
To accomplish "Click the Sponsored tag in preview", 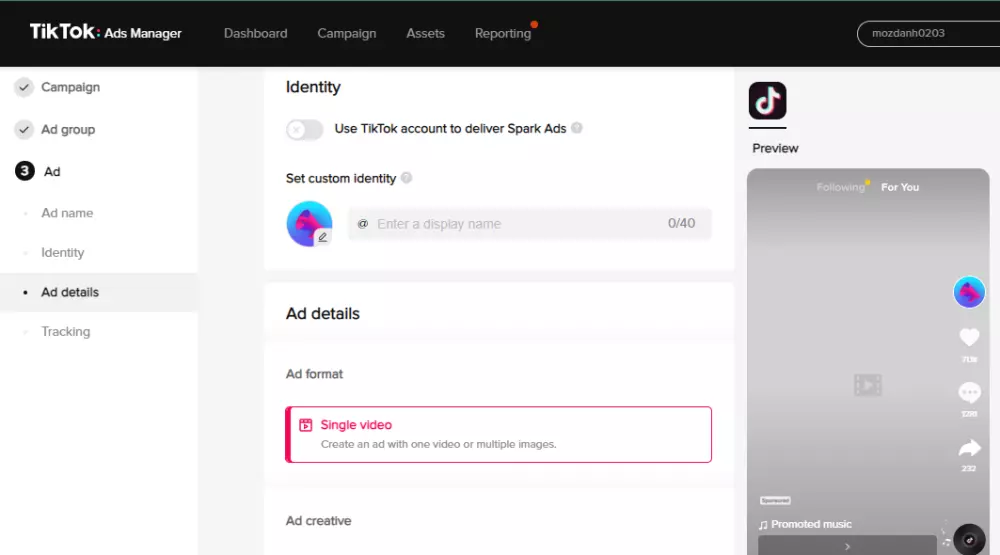I will (775, 501).
